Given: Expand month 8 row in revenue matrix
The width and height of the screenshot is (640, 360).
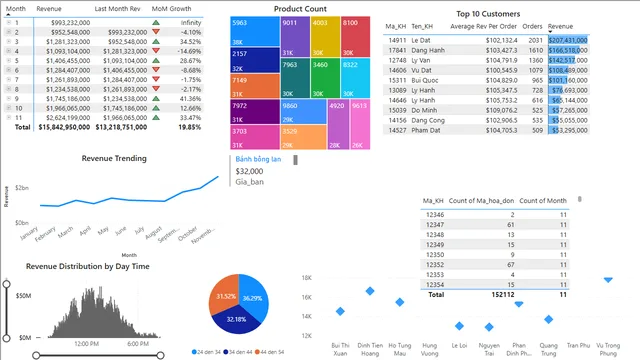Looking at the screenshot, I should point(9,89).
